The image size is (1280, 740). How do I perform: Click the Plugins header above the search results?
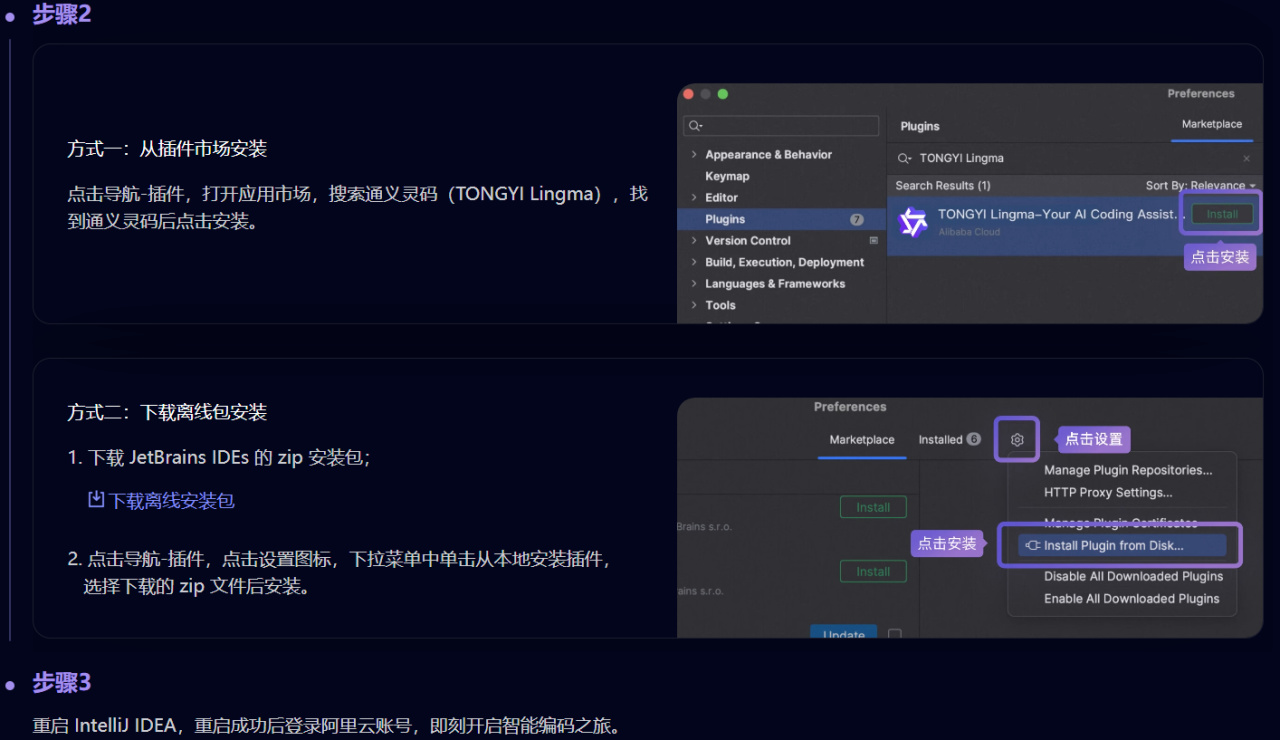(920, 127)
